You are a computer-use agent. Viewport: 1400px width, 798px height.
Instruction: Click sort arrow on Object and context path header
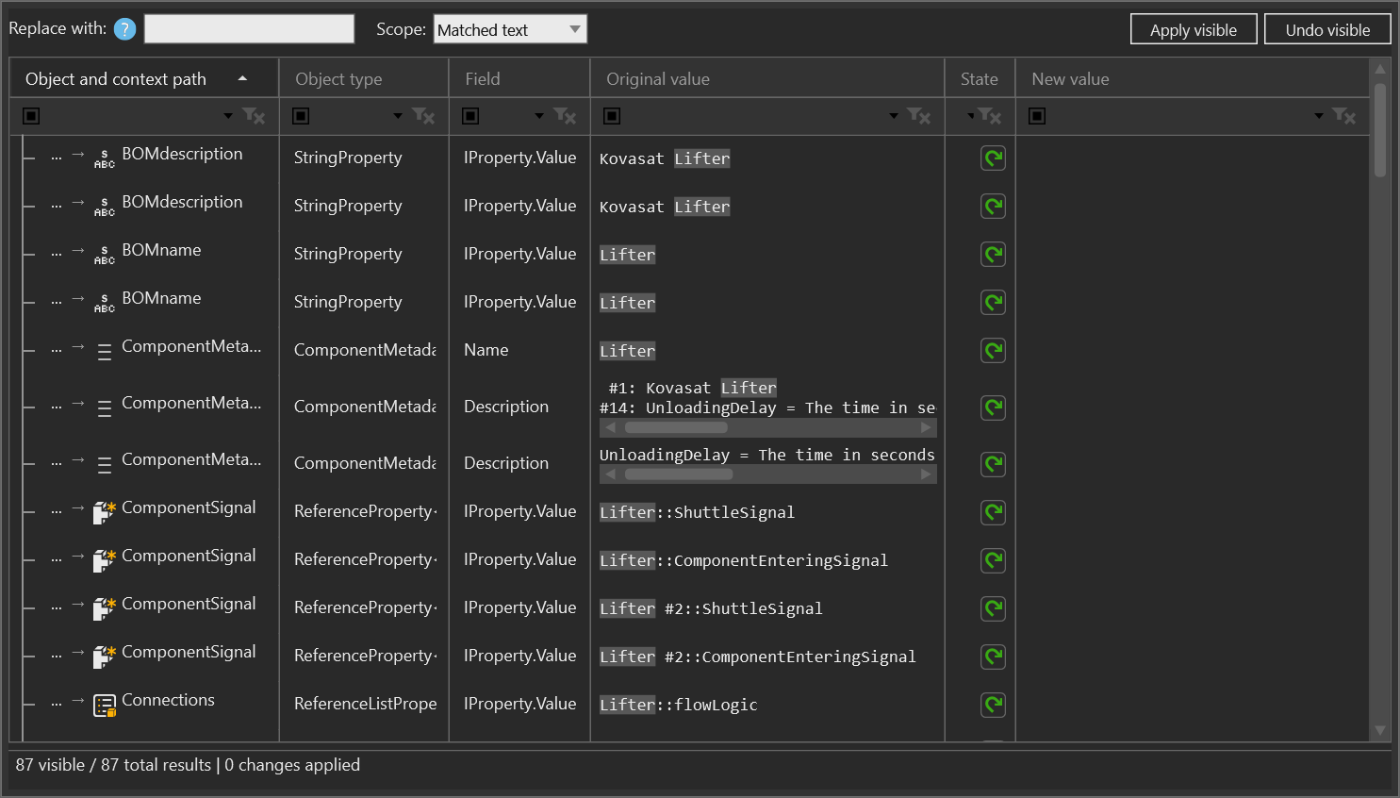[242, 79]
